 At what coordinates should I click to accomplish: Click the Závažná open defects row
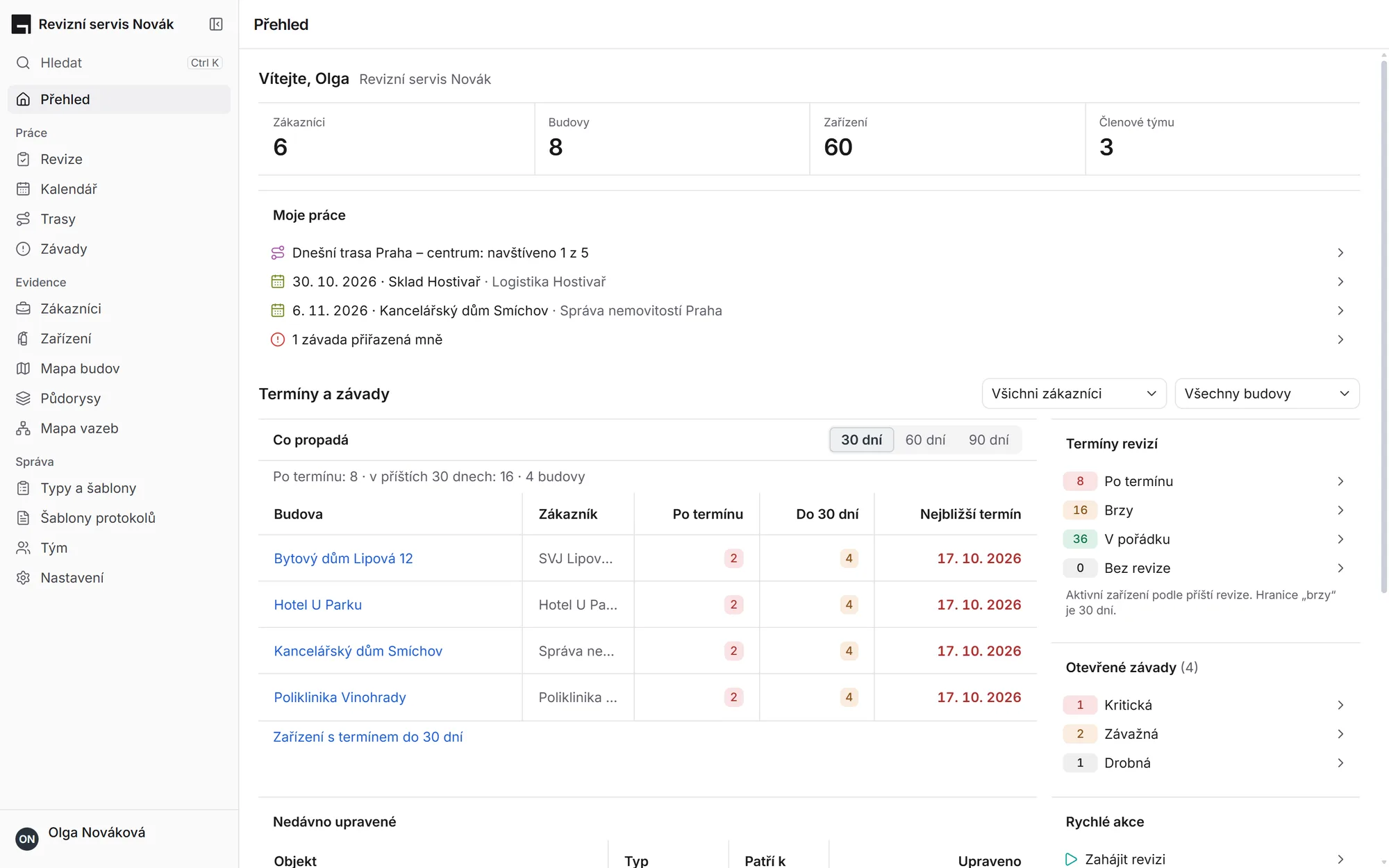click(1205, 734)
